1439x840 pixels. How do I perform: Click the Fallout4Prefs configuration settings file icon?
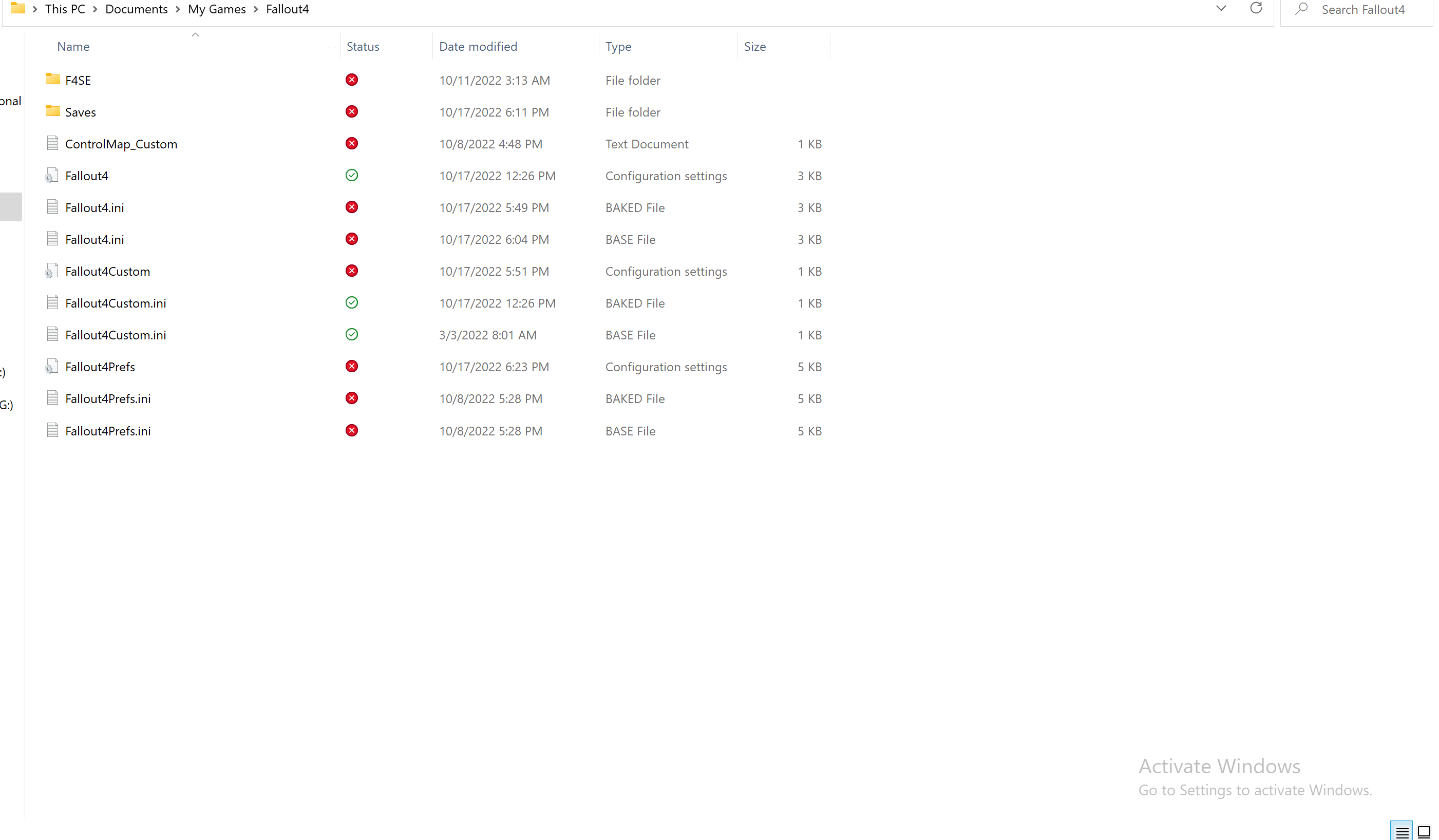point(52,367)
